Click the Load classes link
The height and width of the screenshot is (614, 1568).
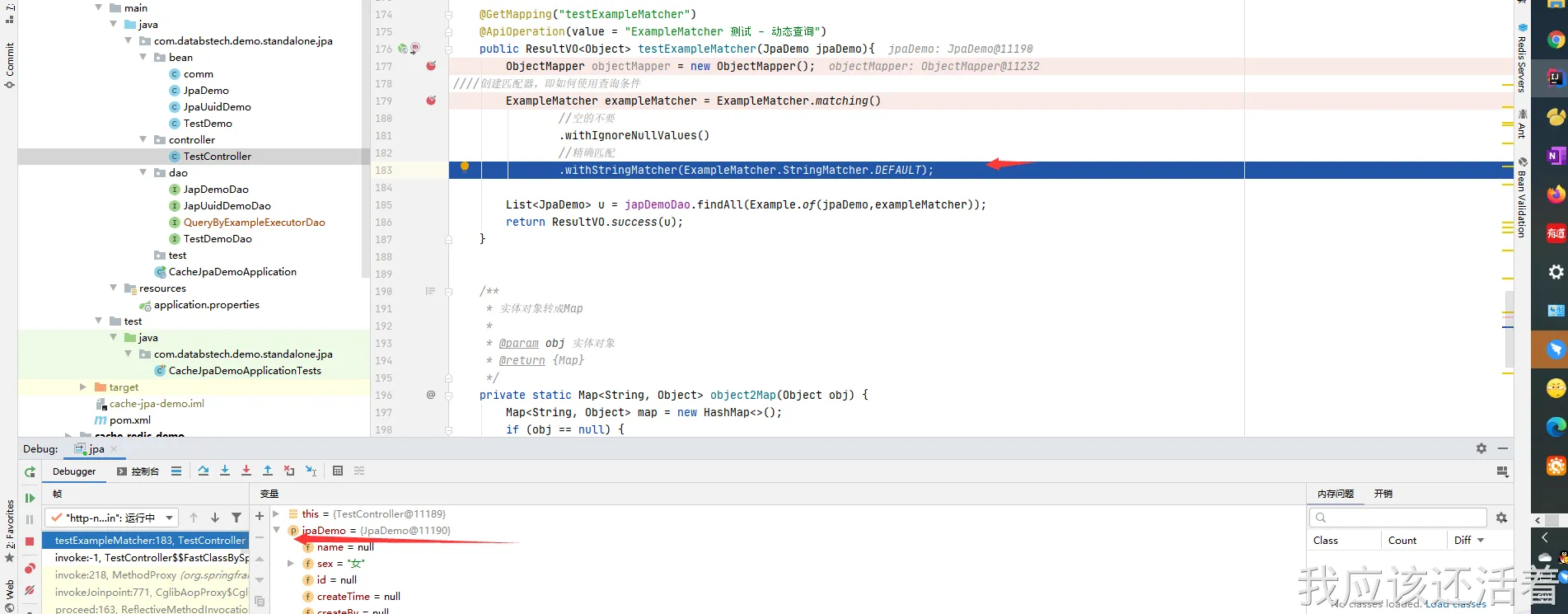(1455, 604)
